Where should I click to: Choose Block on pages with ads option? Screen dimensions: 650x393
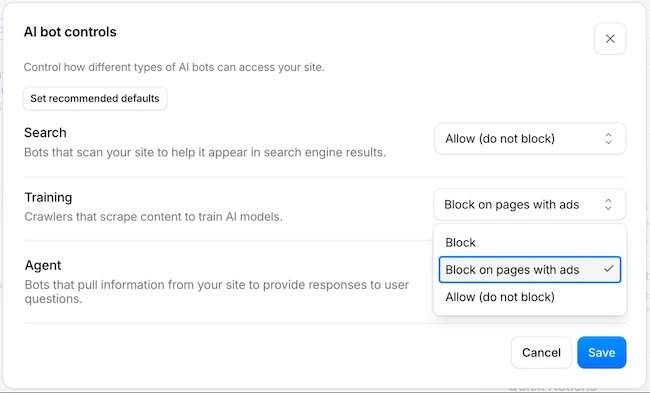click(529, 270)
